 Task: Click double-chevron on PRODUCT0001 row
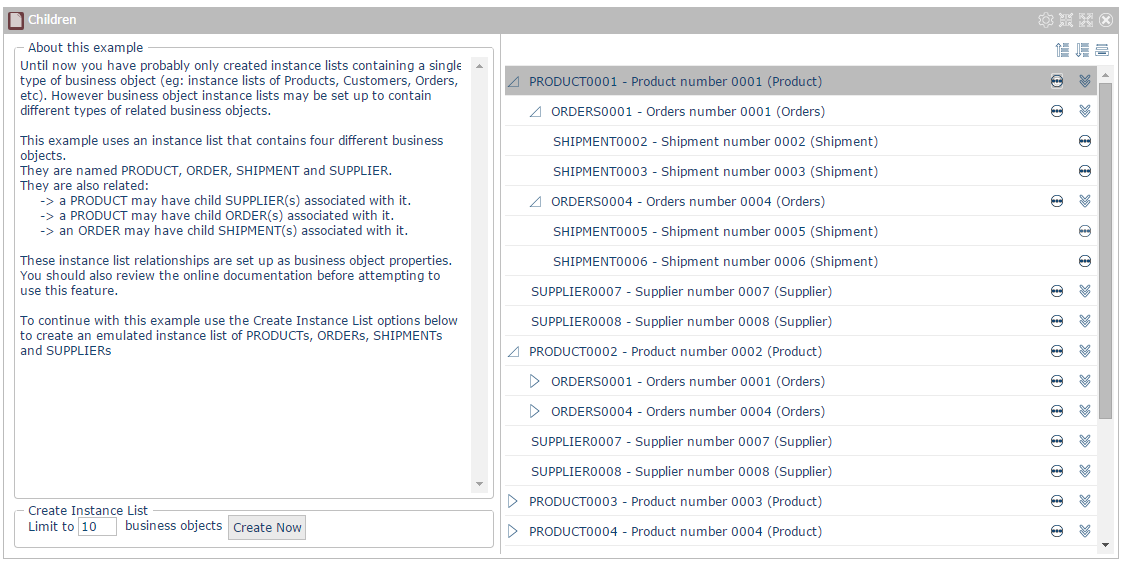tap(1085, 81)
